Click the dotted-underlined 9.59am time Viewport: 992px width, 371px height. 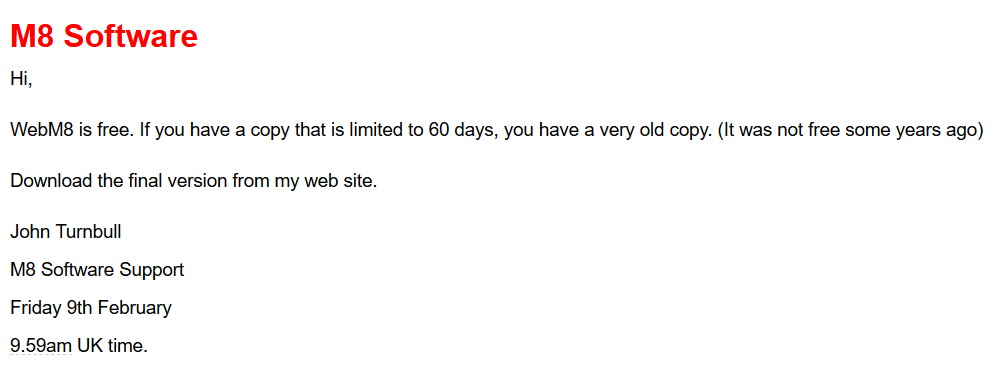(41, 346)
